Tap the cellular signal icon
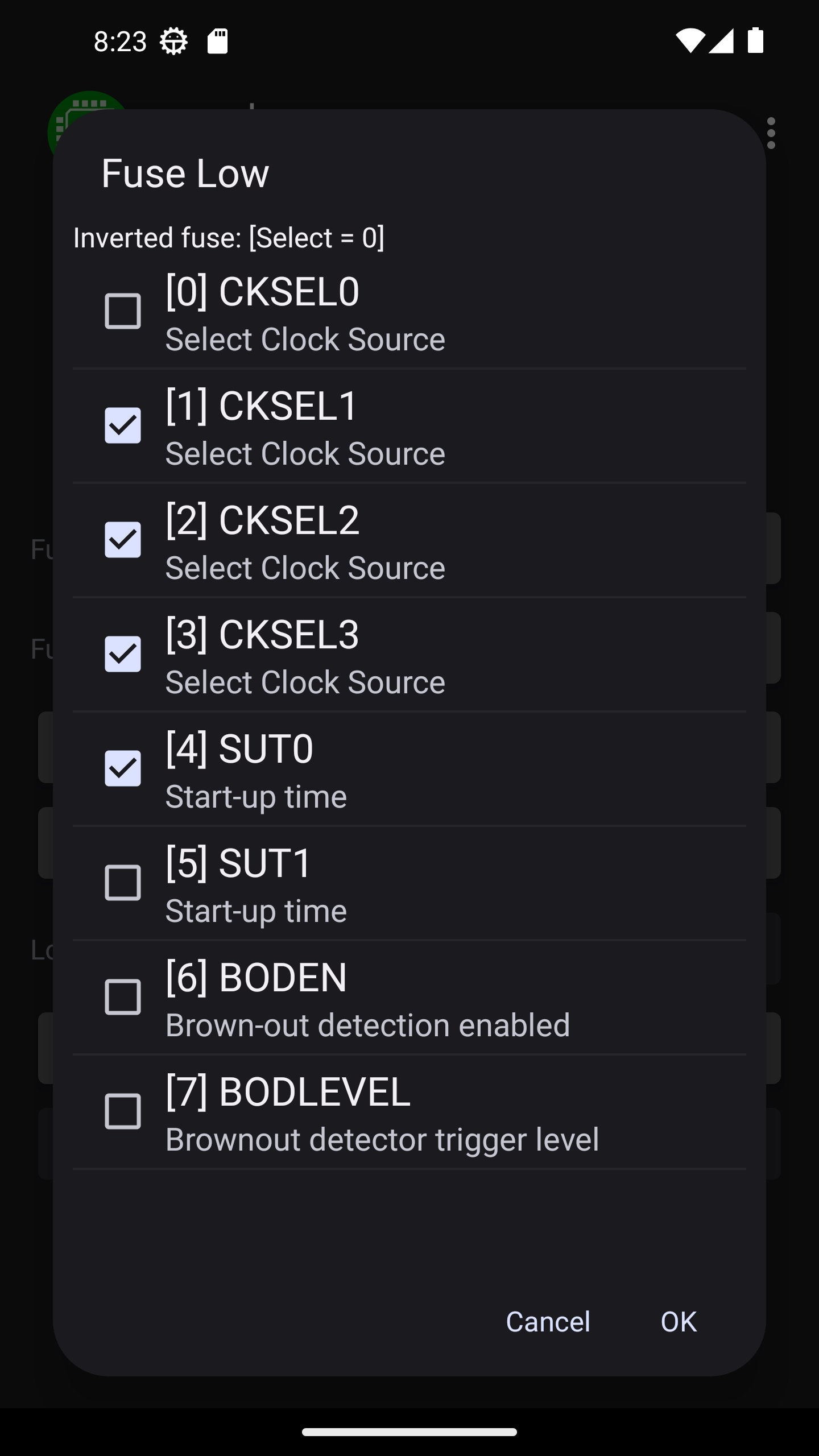This screenshot has height=1456, width=819. [x=721, y=41]
